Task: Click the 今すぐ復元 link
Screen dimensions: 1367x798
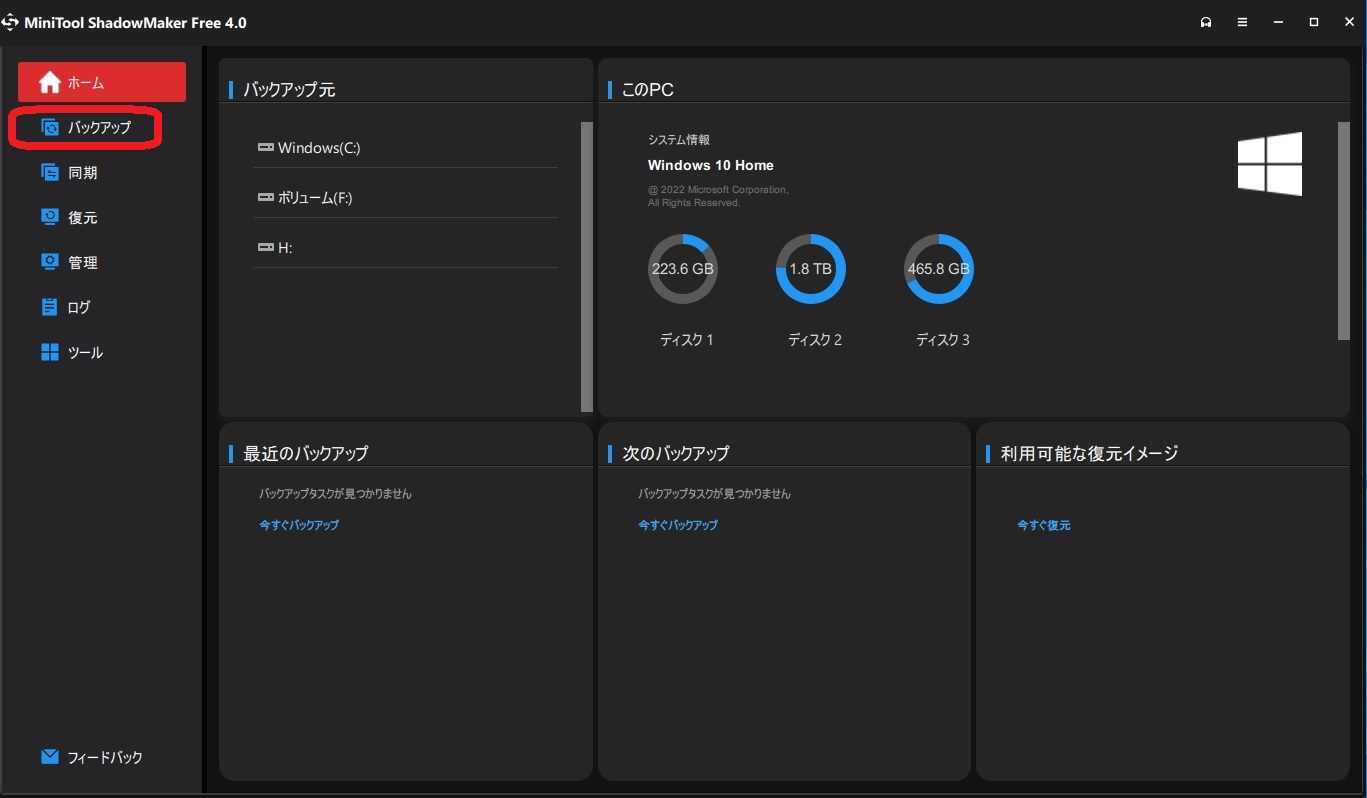Action: [x=1044, y=525]
